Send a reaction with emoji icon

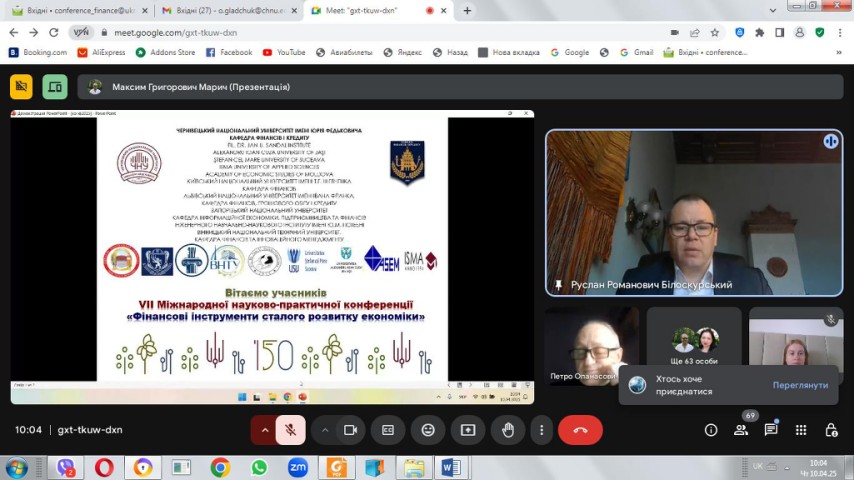point(428,430)
